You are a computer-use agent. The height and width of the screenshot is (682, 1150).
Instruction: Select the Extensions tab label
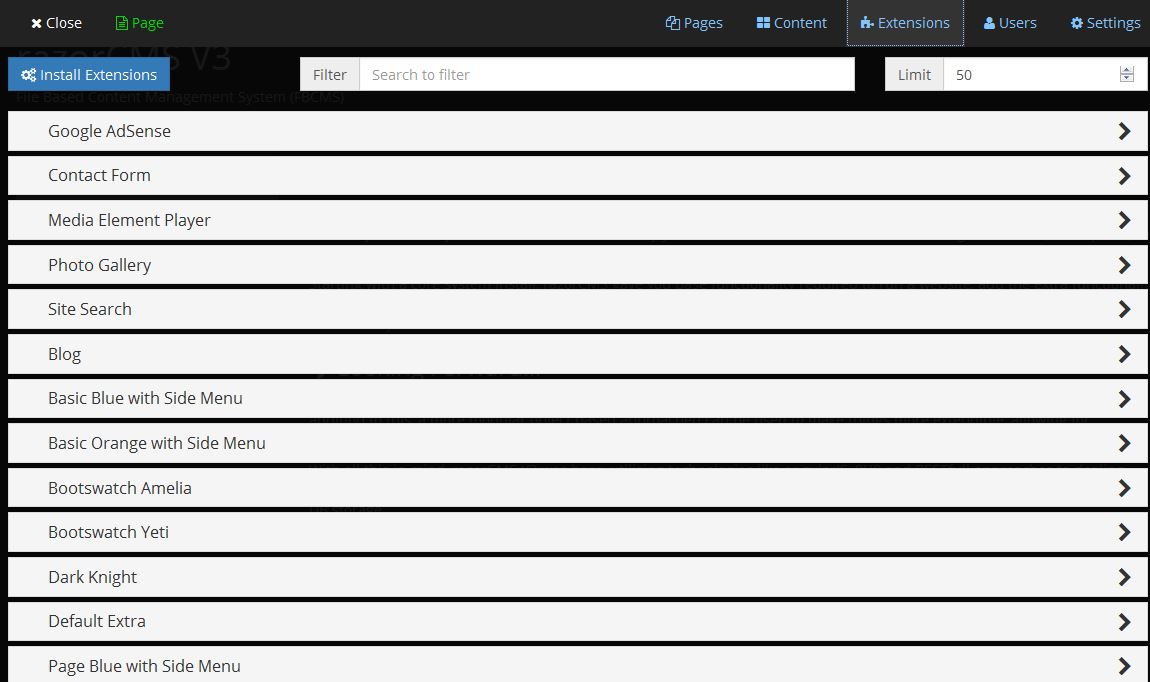[913, 23]
